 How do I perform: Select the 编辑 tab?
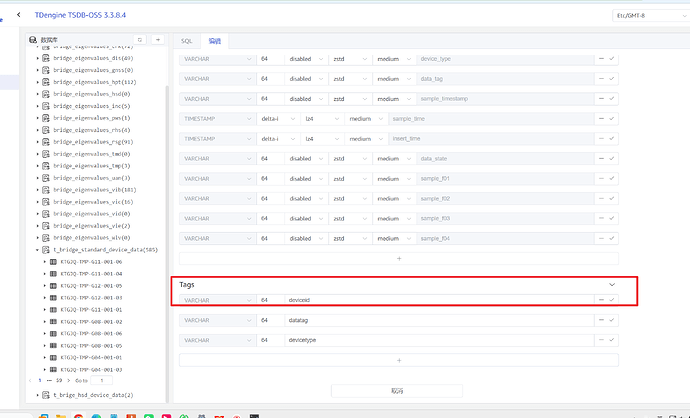click(x=215, y=41)
